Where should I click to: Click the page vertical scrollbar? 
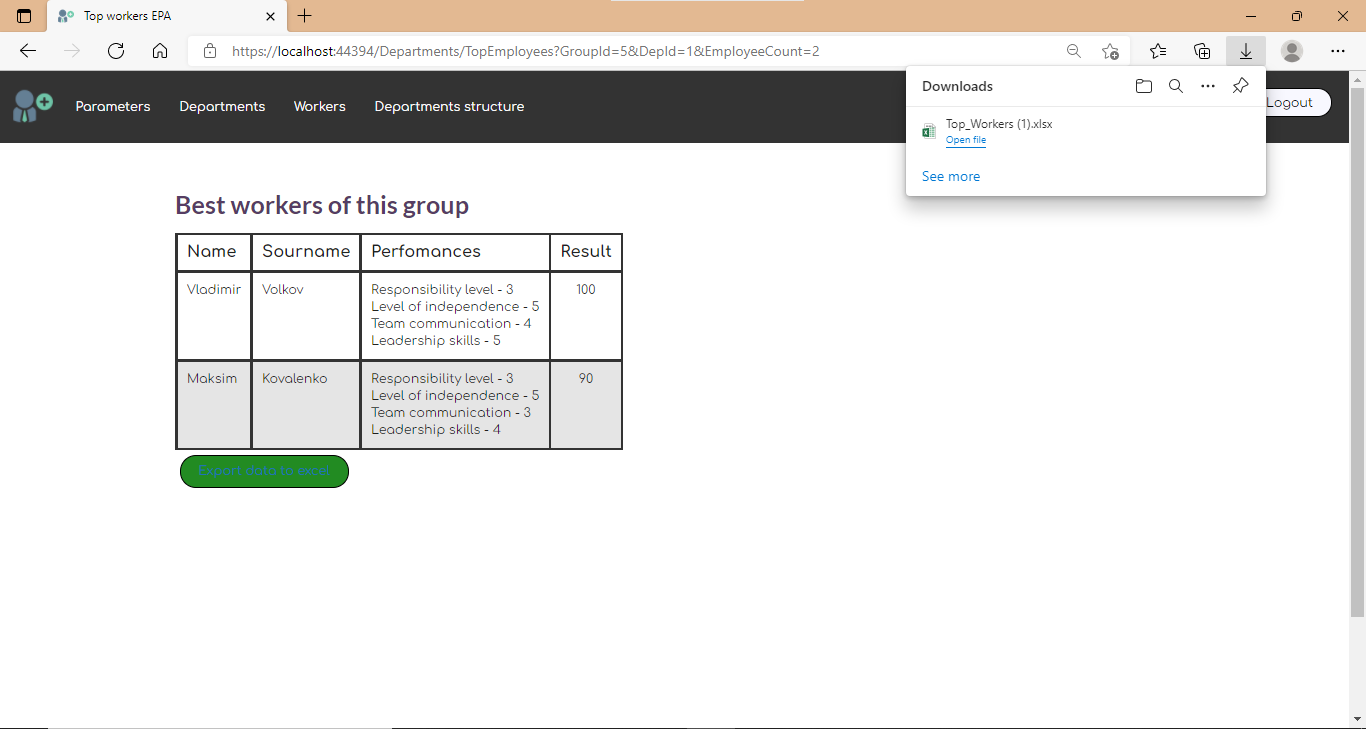click(x=1357, y=352)
